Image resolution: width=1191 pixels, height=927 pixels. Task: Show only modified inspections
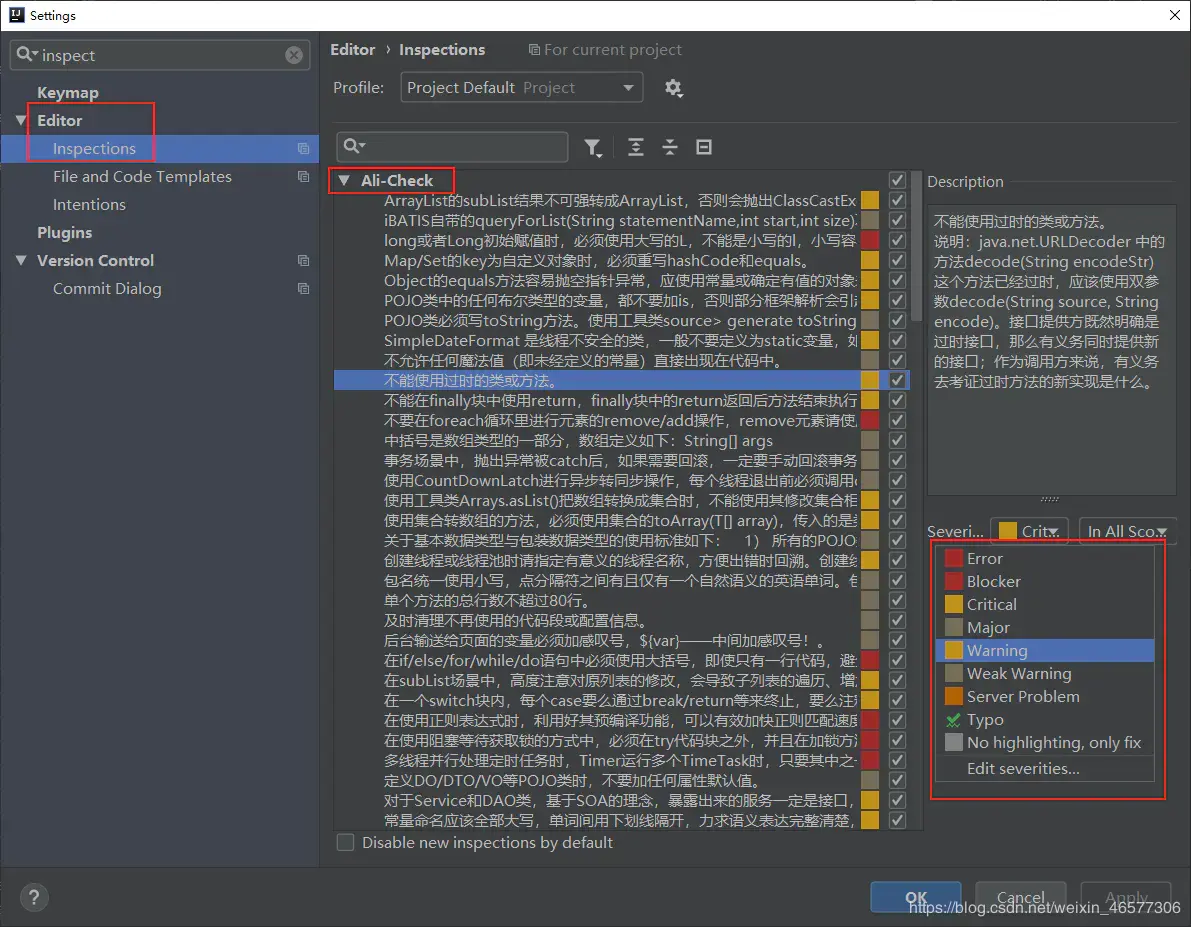coord(704,147)
